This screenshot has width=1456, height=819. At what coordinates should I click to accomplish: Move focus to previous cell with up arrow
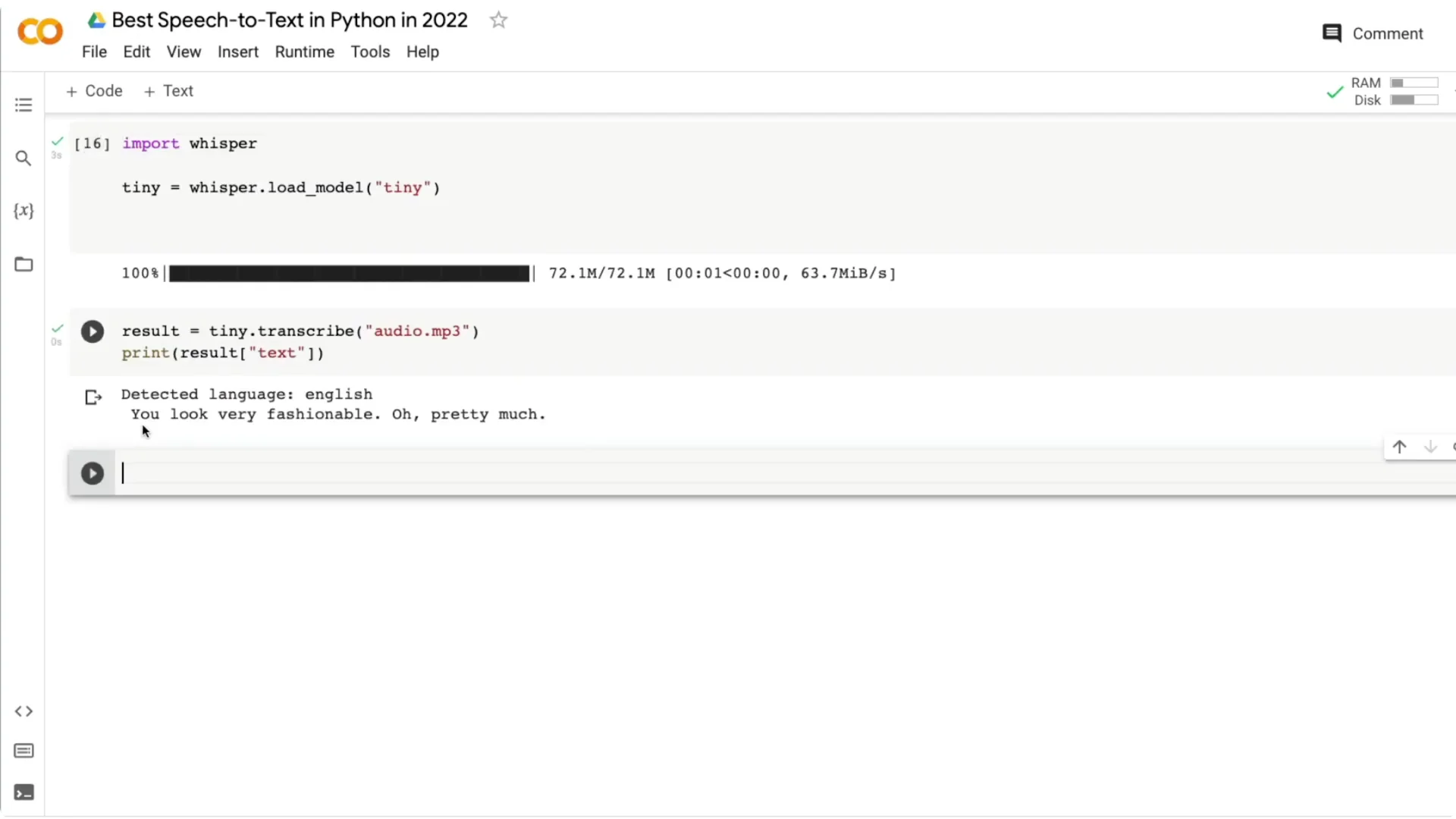tap(1400, 447)
